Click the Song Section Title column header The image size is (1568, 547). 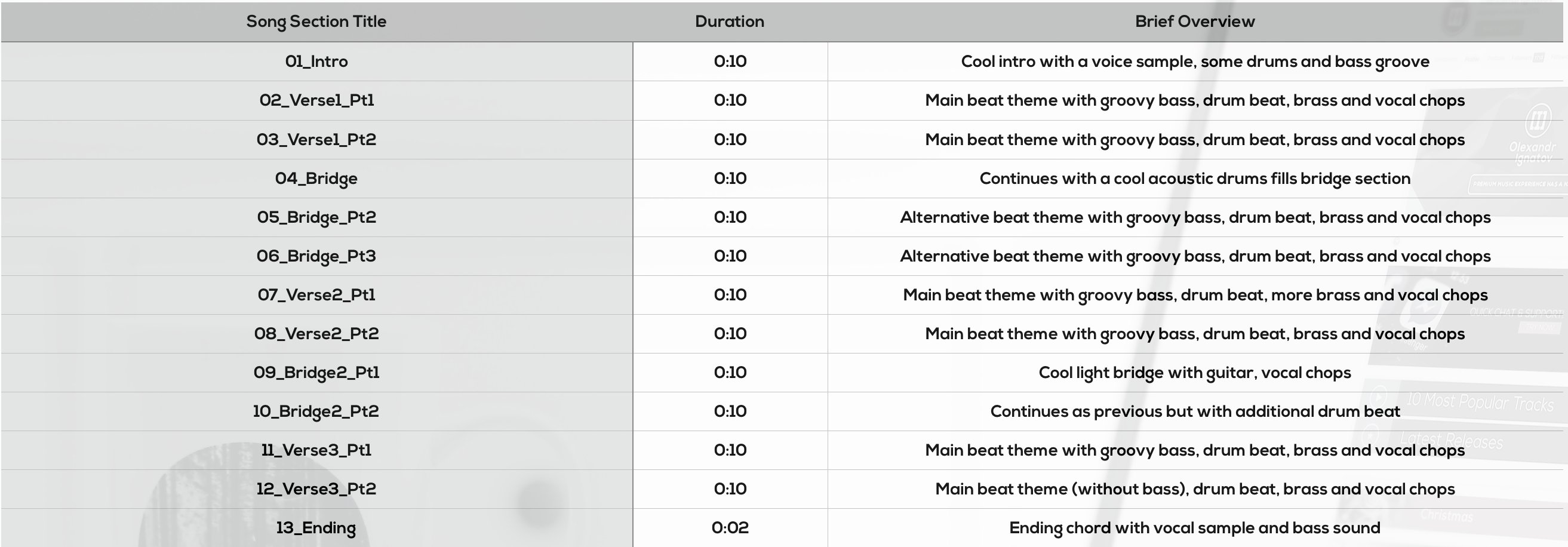[316, 21]
